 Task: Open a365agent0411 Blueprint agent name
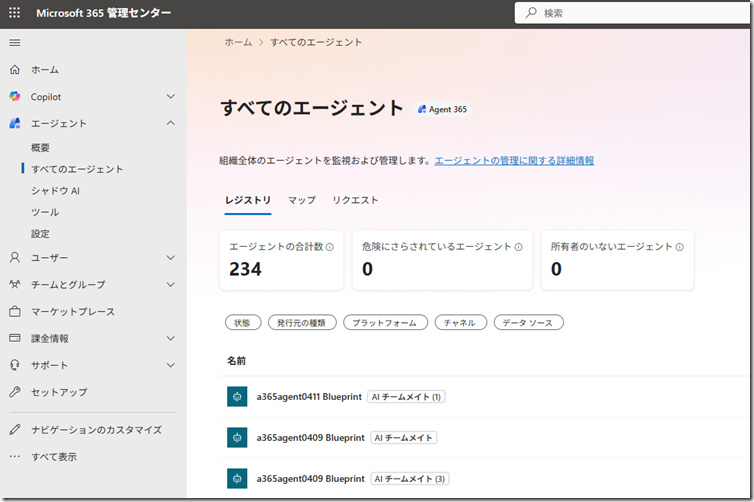(309, 397)
